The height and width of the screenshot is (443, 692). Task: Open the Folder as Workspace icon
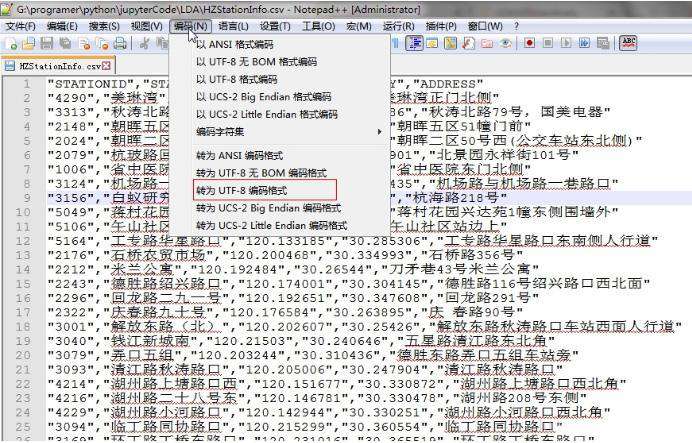(487, 43)
